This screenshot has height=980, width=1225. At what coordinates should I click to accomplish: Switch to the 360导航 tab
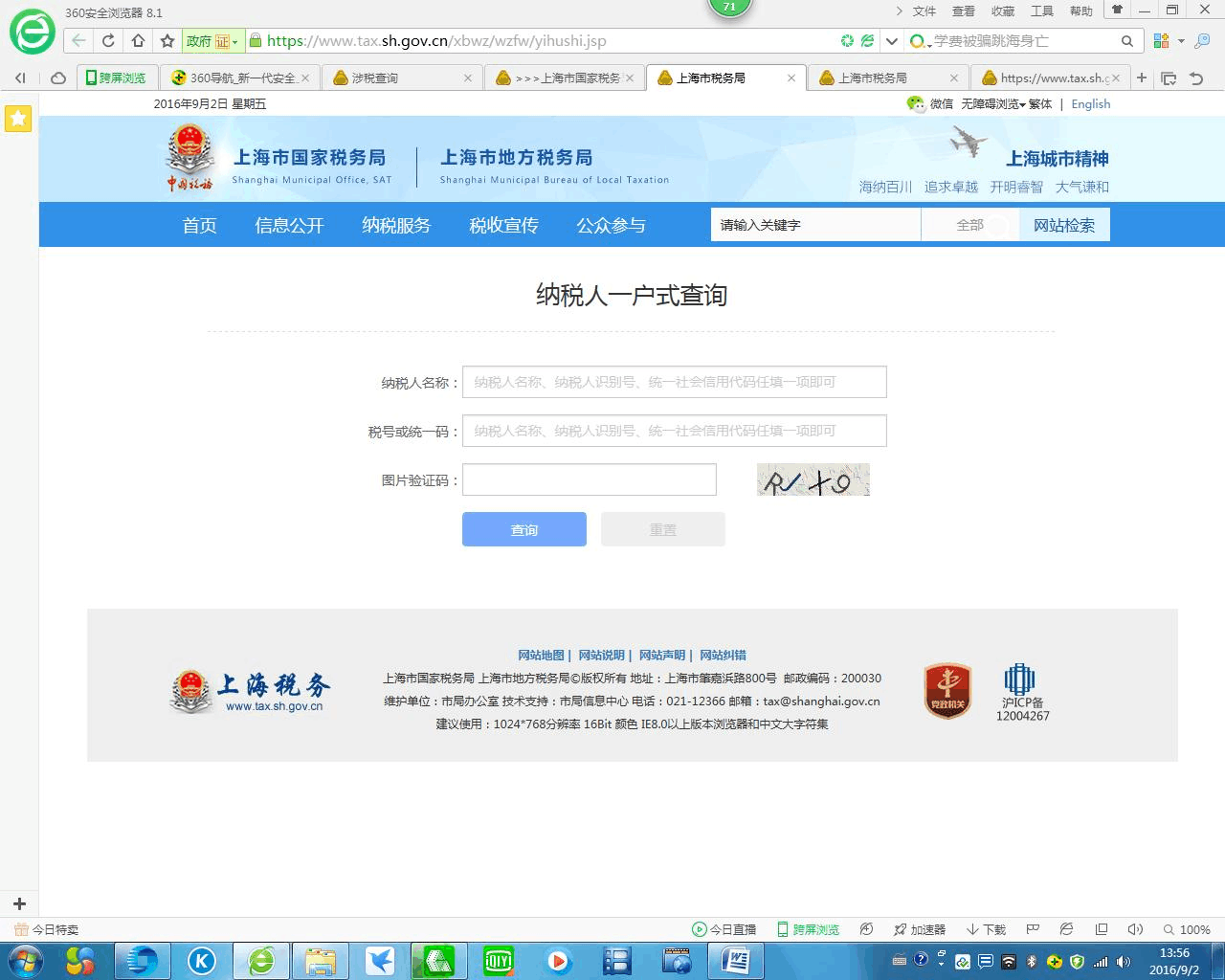(242, 78)
